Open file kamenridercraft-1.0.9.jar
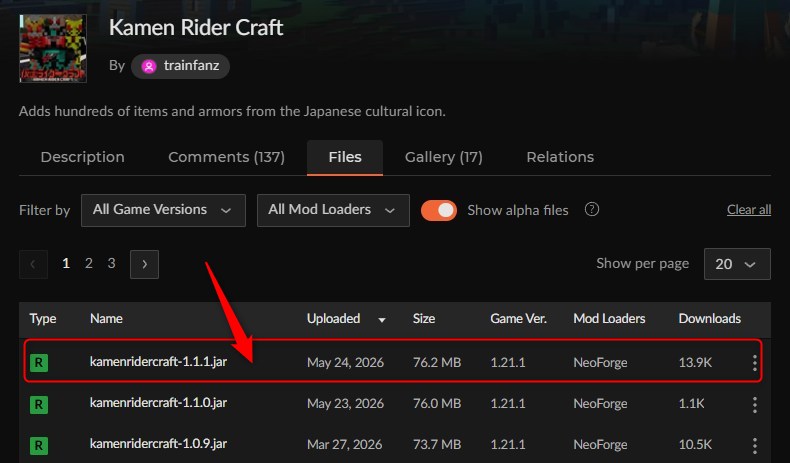This screenshot has width=790, height=463. point(158,444)
